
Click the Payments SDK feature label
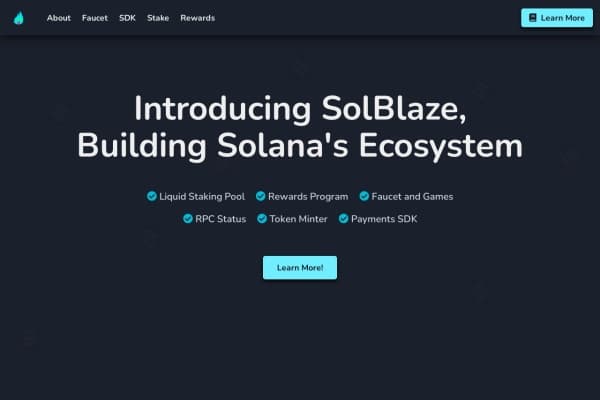384,219
